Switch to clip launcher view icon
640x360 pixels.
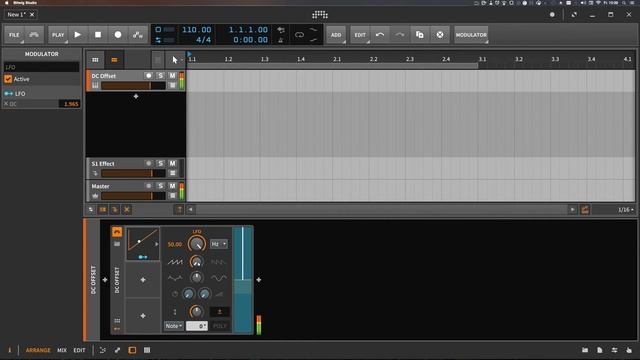(x=95, y=60)
